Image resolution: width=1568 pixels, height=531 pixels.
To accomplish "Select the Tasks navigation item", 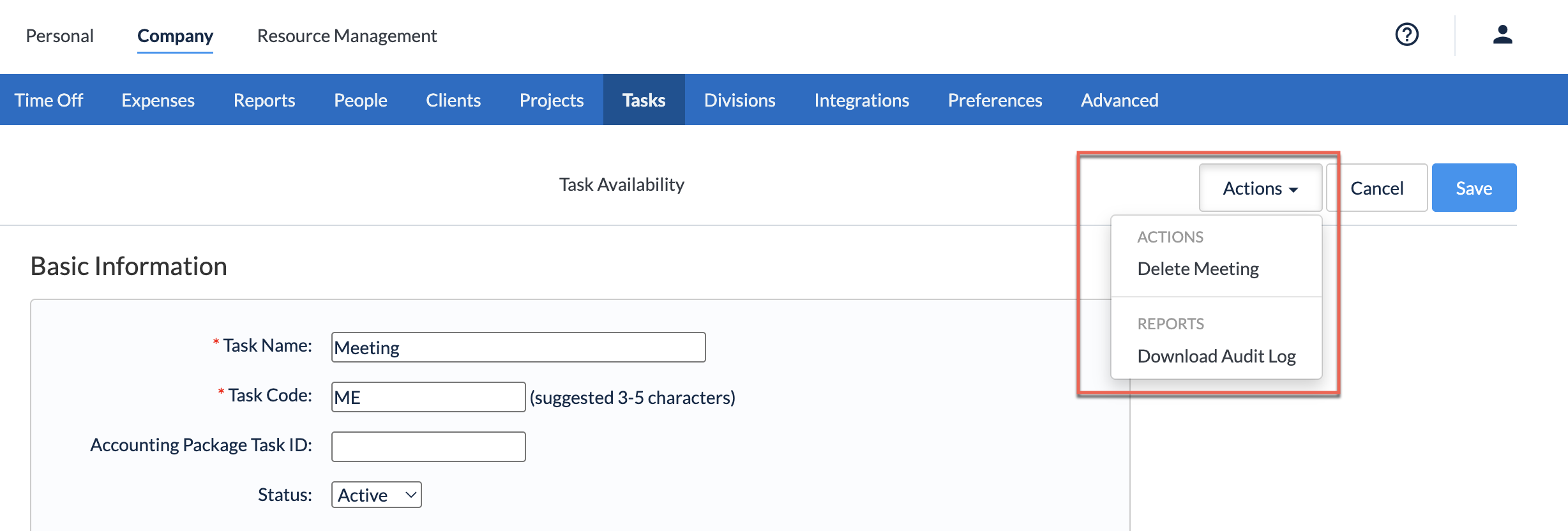I will pyautogui.click(x=644, y=100).
